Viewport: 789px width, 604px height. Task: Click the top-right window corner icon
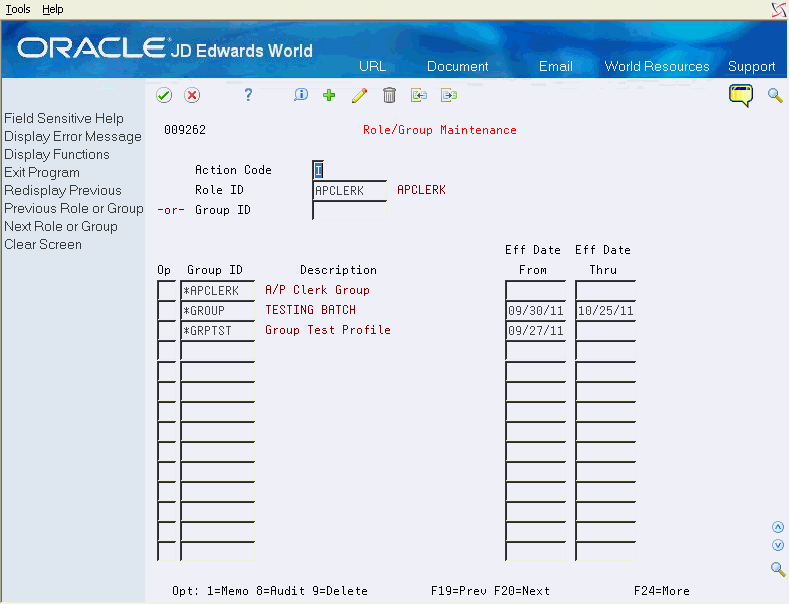coord(779,10)
